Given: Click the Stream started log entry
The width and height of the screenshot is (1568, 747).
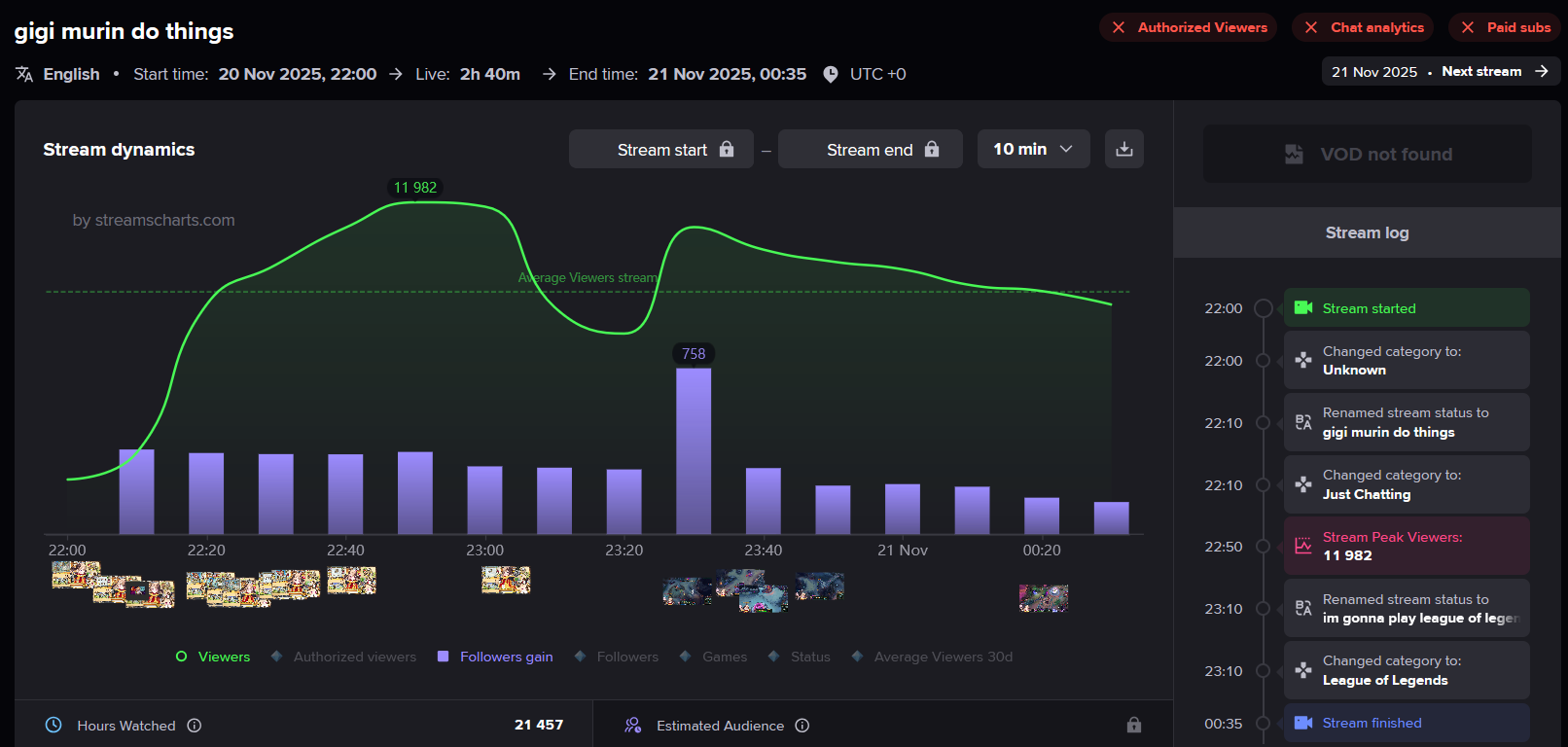Looking at the screenshot, I should point(1407,307).
